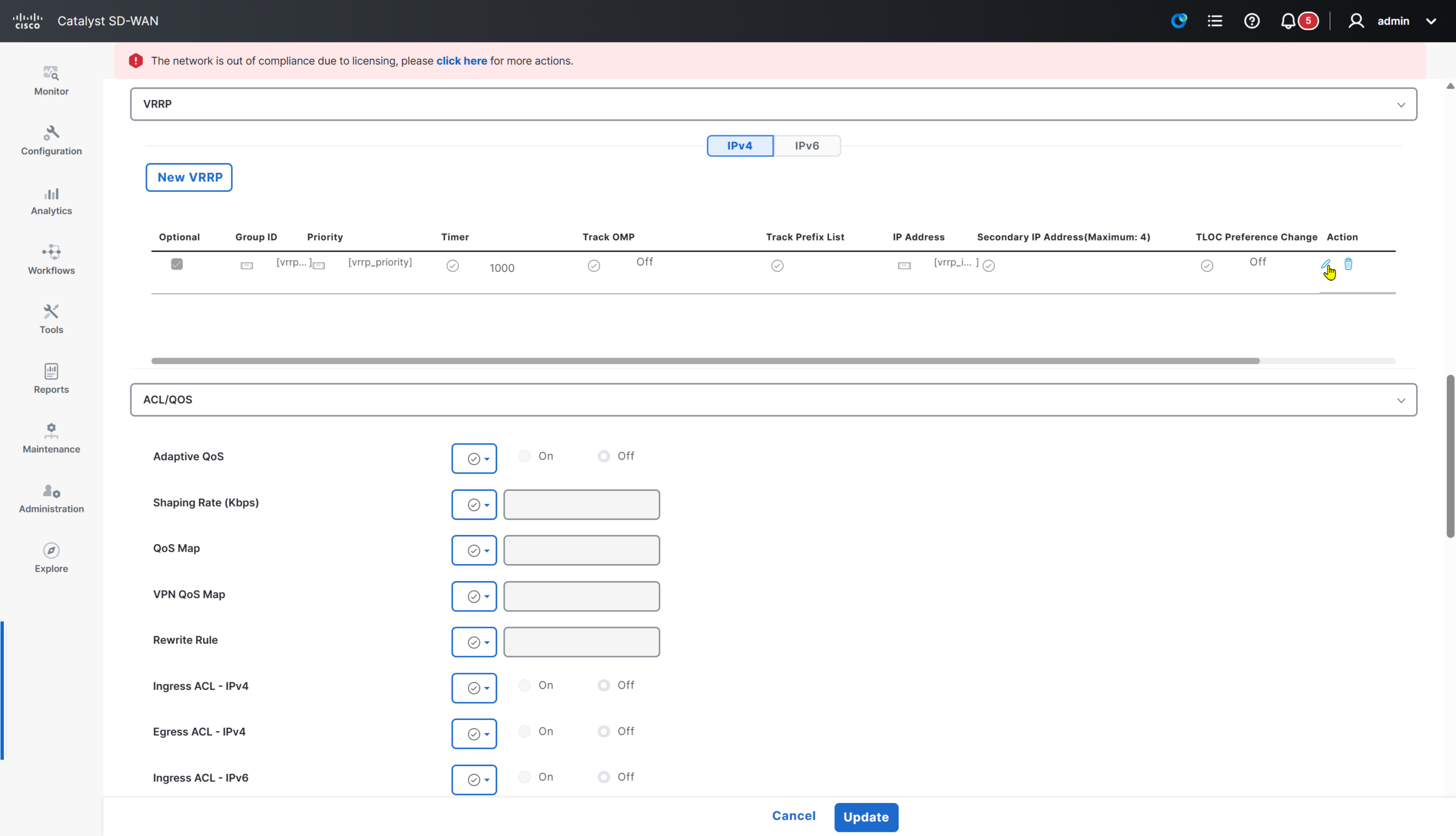Delete the VRRP row with trash icon
This screenshot has width=1456, height=836.
click(x=1348, y=263)
